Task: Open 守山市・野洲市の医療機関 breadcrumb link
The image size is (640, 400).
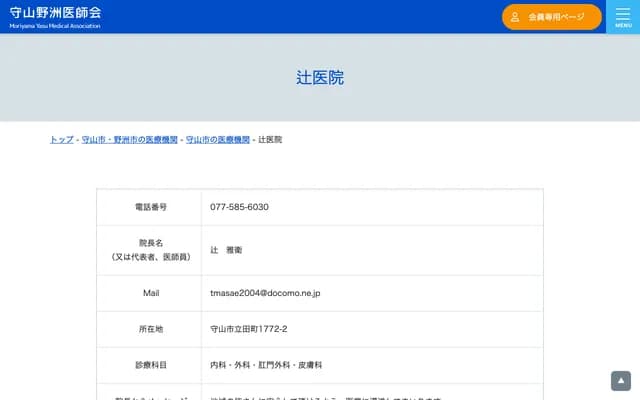Action: [129, 139]
